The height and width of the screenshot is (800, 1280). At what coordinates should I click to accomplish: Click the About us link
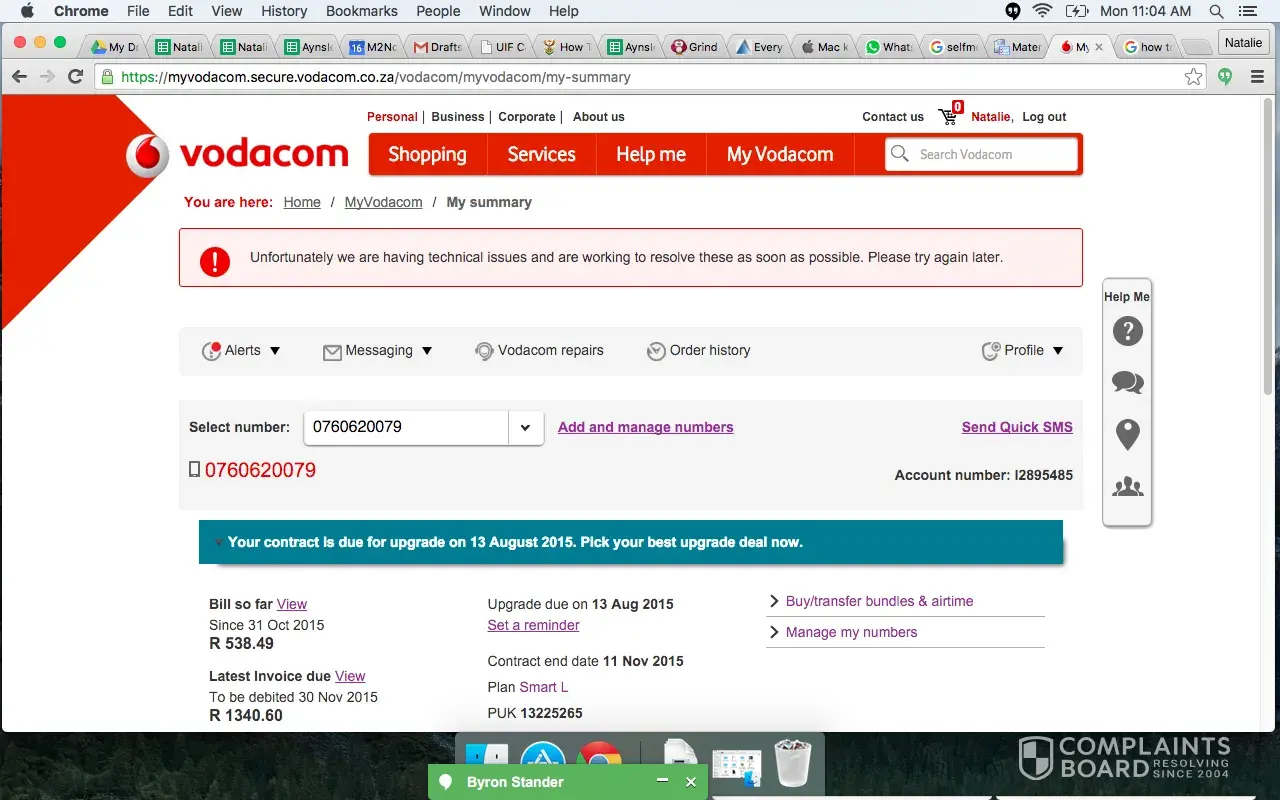point(599,117)
